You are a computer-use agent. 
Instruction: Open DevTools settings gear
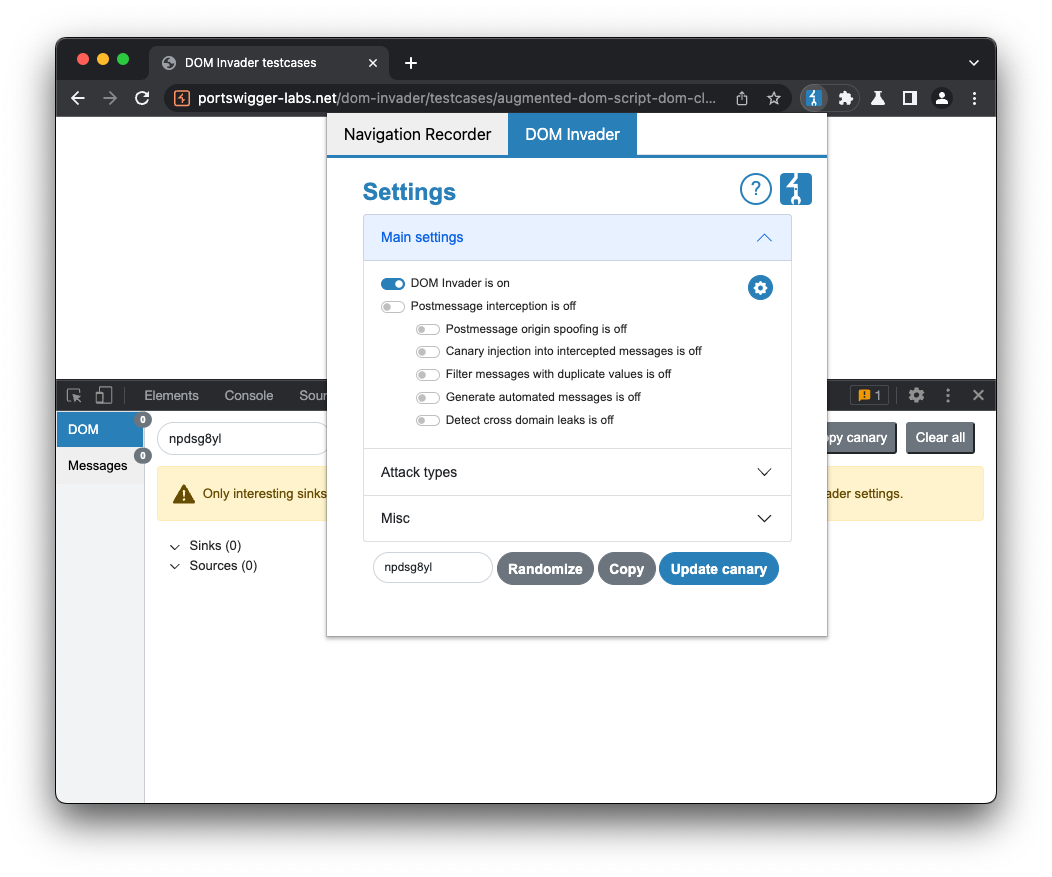click(x=916, y=396)
